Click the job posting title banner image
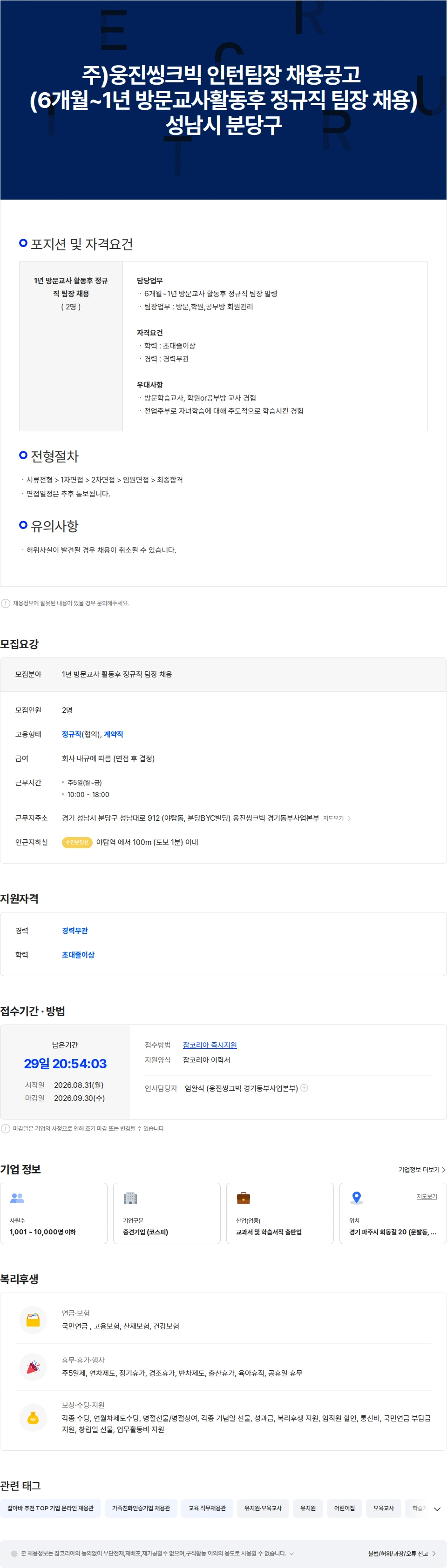 click(x=223, y=100)
